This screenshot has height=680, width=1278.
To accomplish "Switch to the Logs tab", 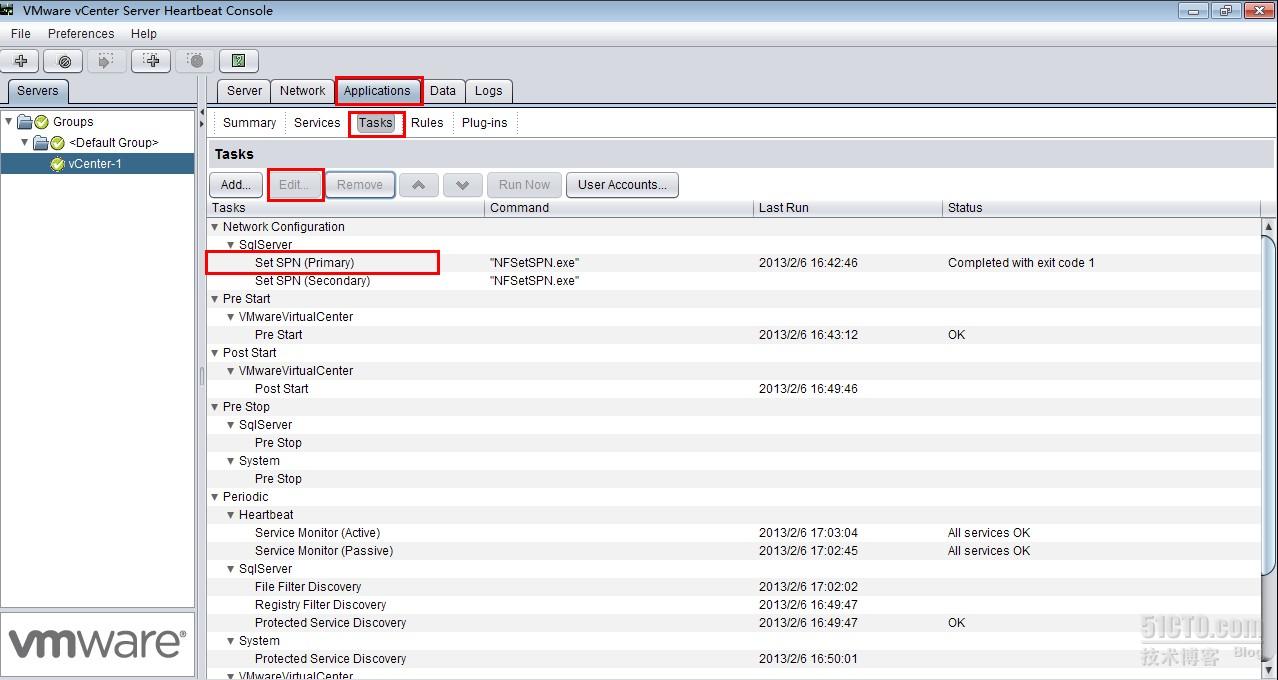I will tap(489, 91).
